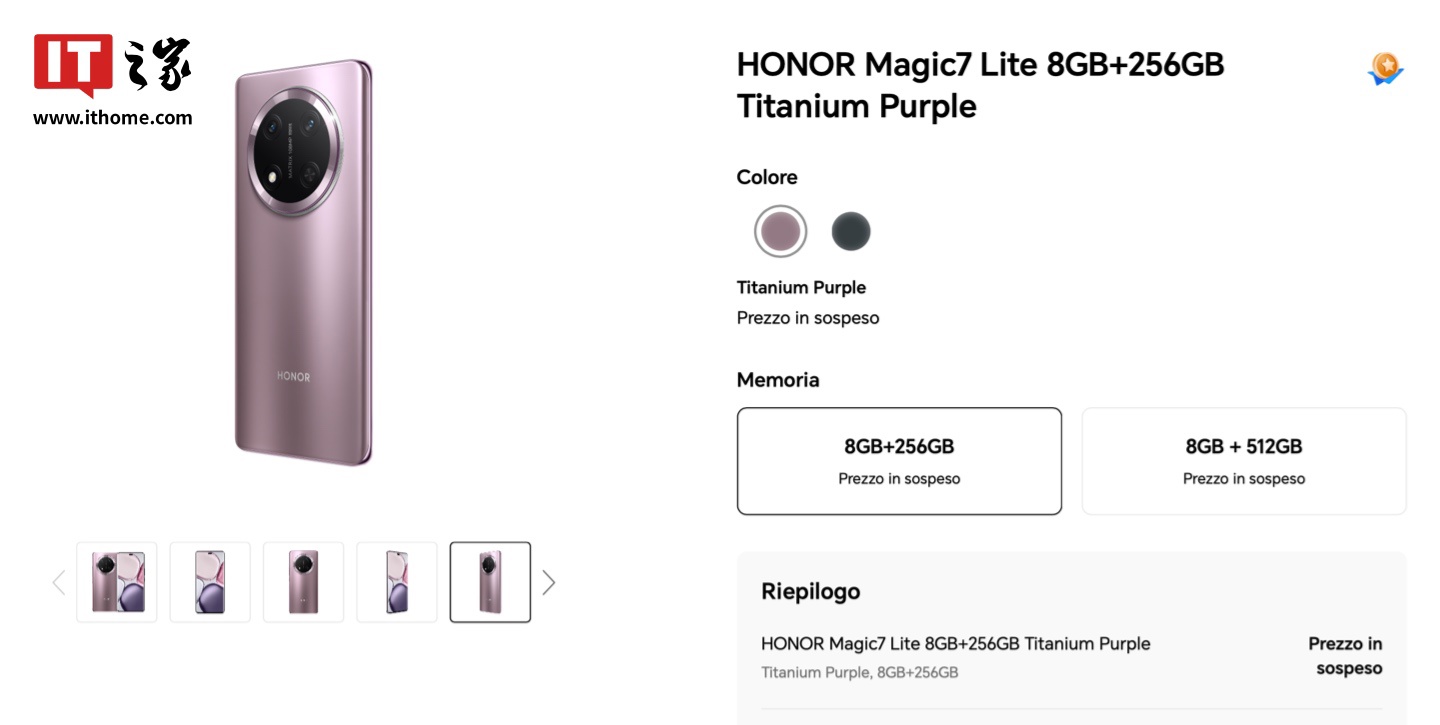The height and width of the screenshot is (725, 1440).
Task: Click the Colore section label
Action: 767,177
